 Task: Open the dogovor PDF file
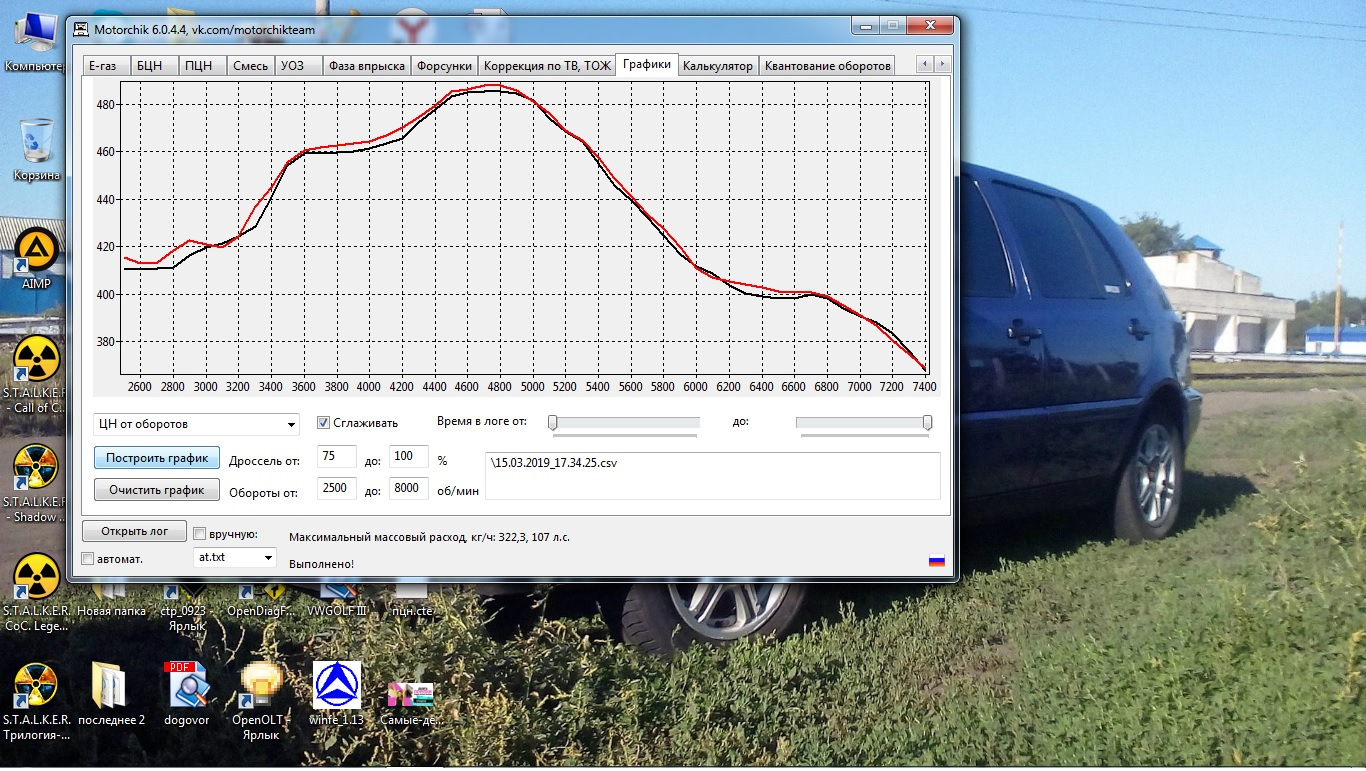187,693
